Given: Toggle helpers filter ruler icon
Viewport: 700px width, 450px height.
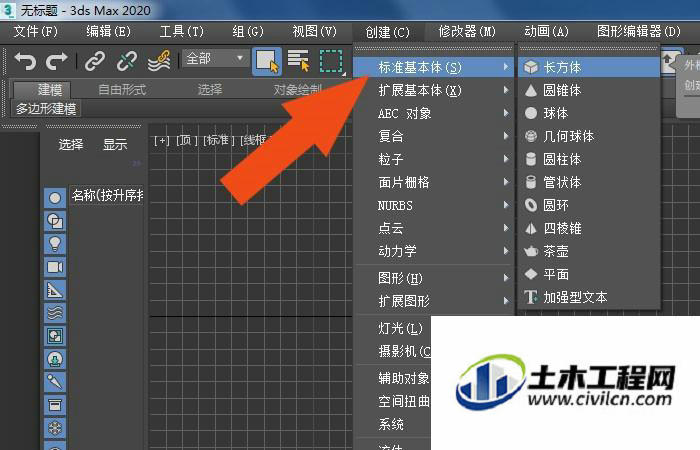Looking at the screenshot, I should 55,290.
